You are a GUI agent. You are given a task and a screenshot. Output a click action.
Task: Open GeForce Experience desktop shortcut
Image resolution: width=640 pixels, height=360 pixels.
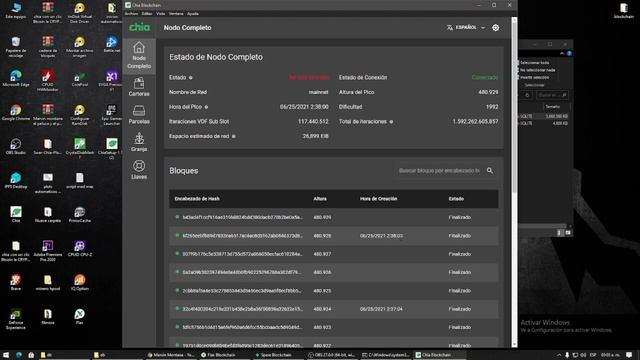coord(16,318)
